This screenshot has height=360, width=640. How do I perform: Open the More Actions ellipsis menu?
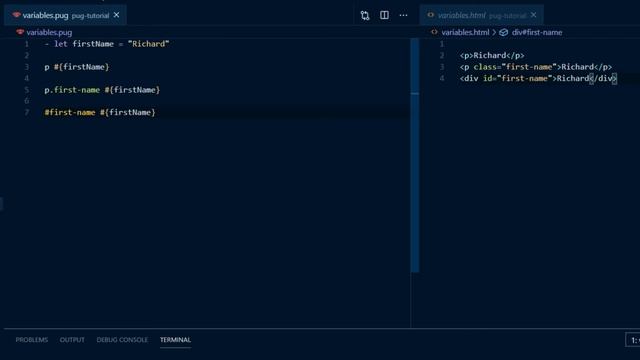403,15
